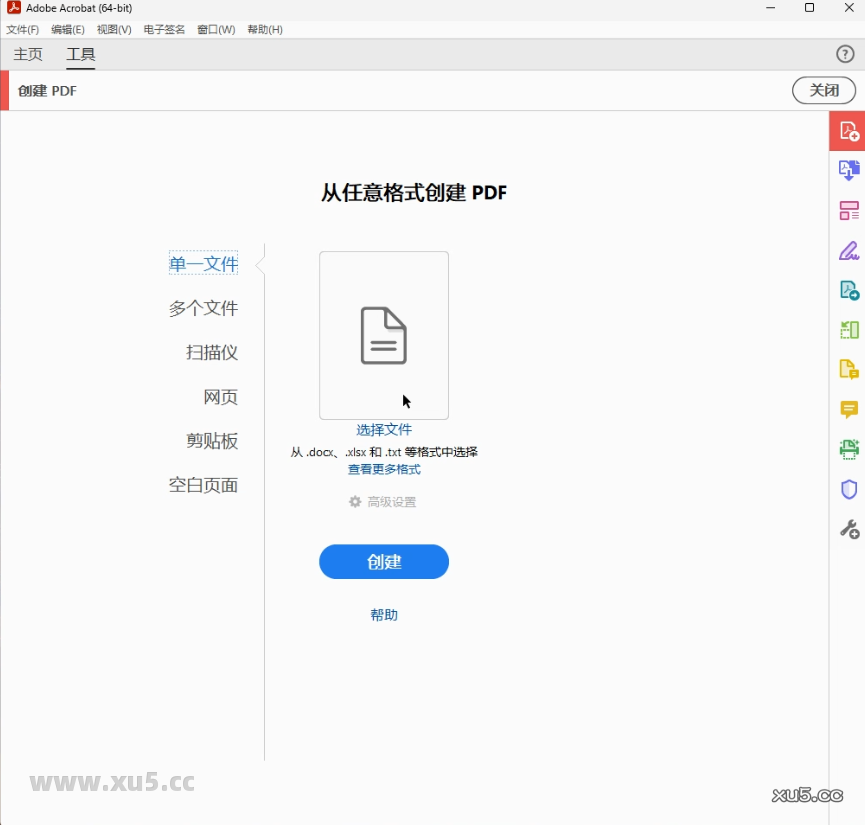
Task: Open the 文件 menu
Action: (22, 29)
